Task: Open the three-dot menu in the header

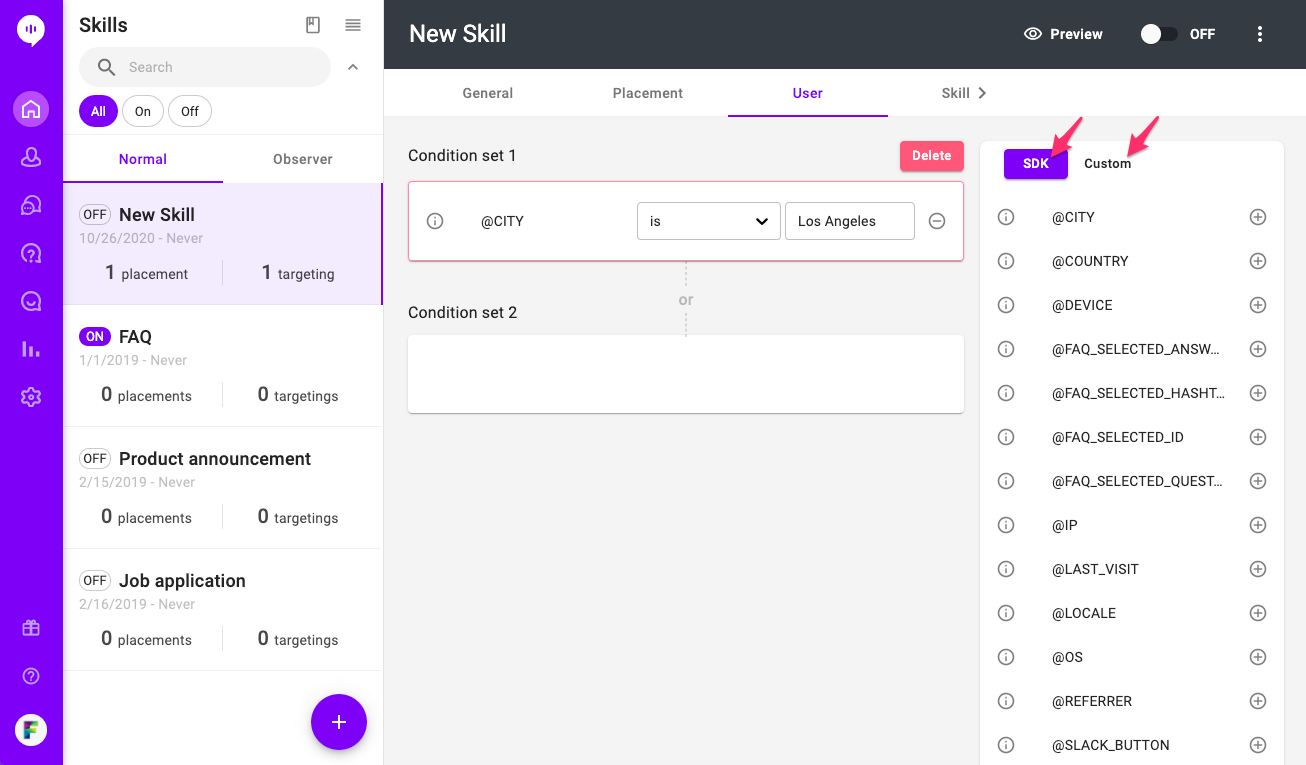Action: [1260, 34]
